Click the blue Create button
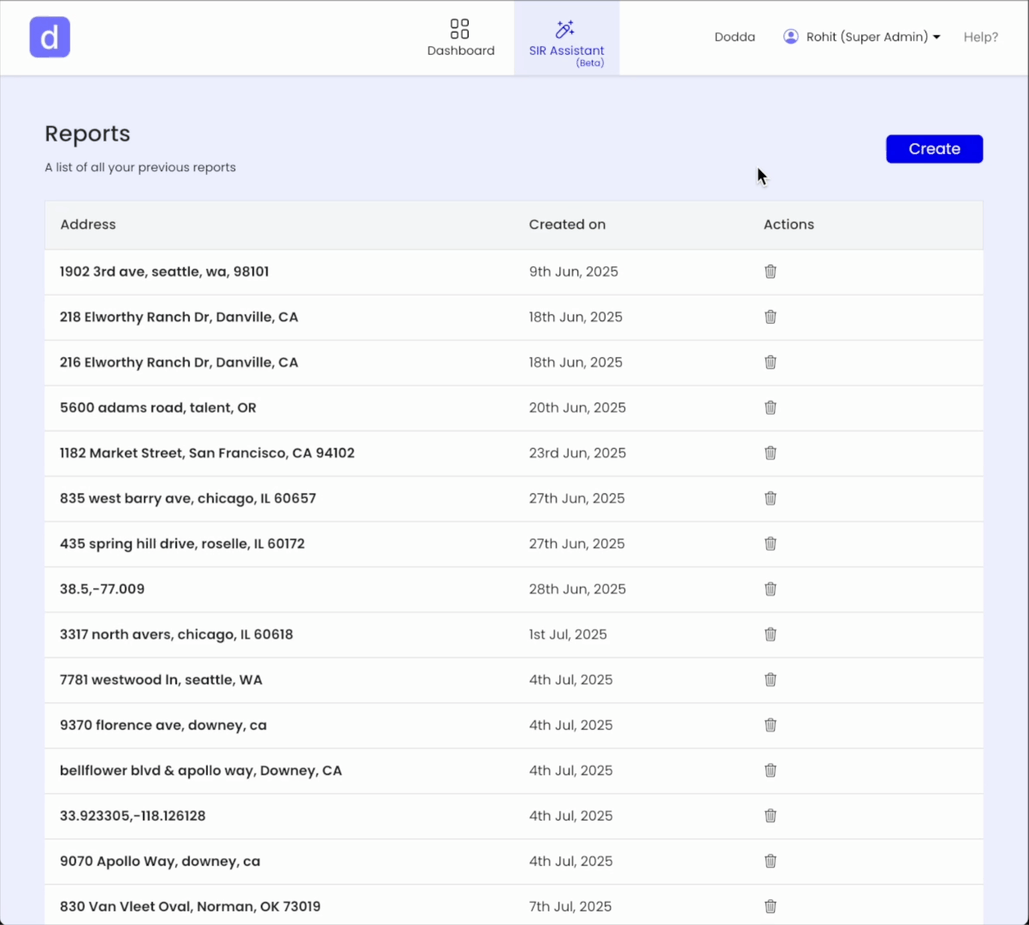 coord(933,148)
